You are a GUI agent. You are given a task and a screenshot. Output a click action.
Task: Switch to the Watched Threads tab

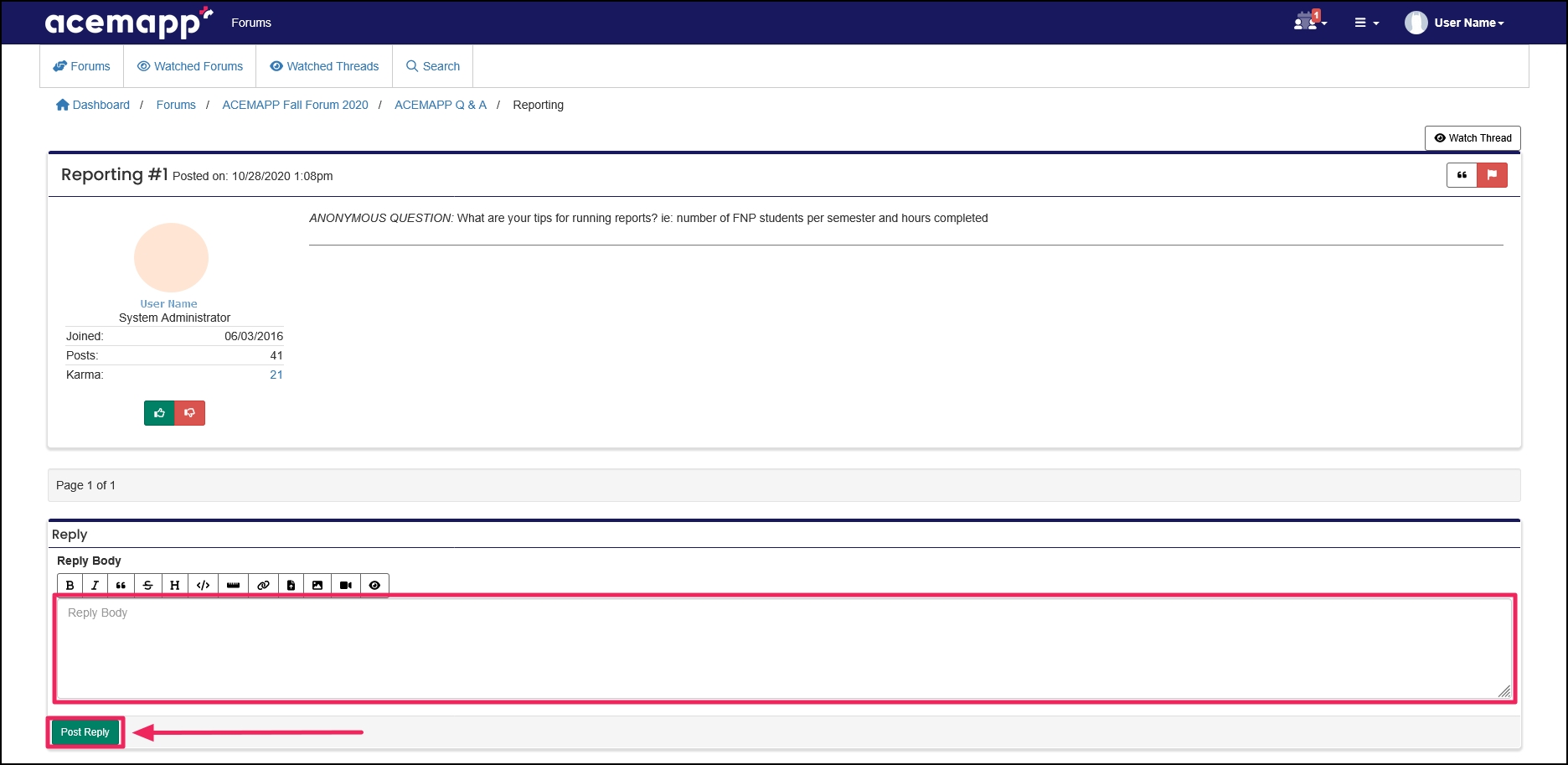coord(324,66)
